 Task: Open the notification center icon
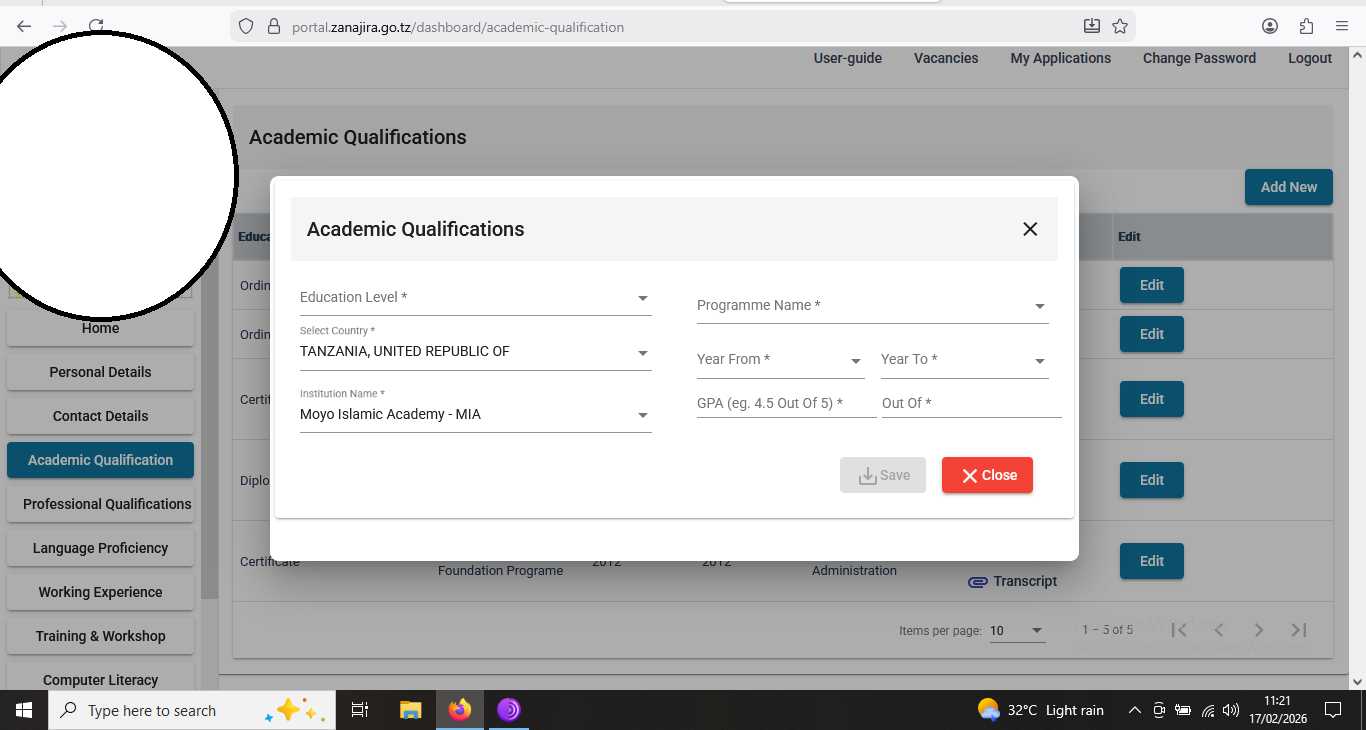tap(1332, 710)
